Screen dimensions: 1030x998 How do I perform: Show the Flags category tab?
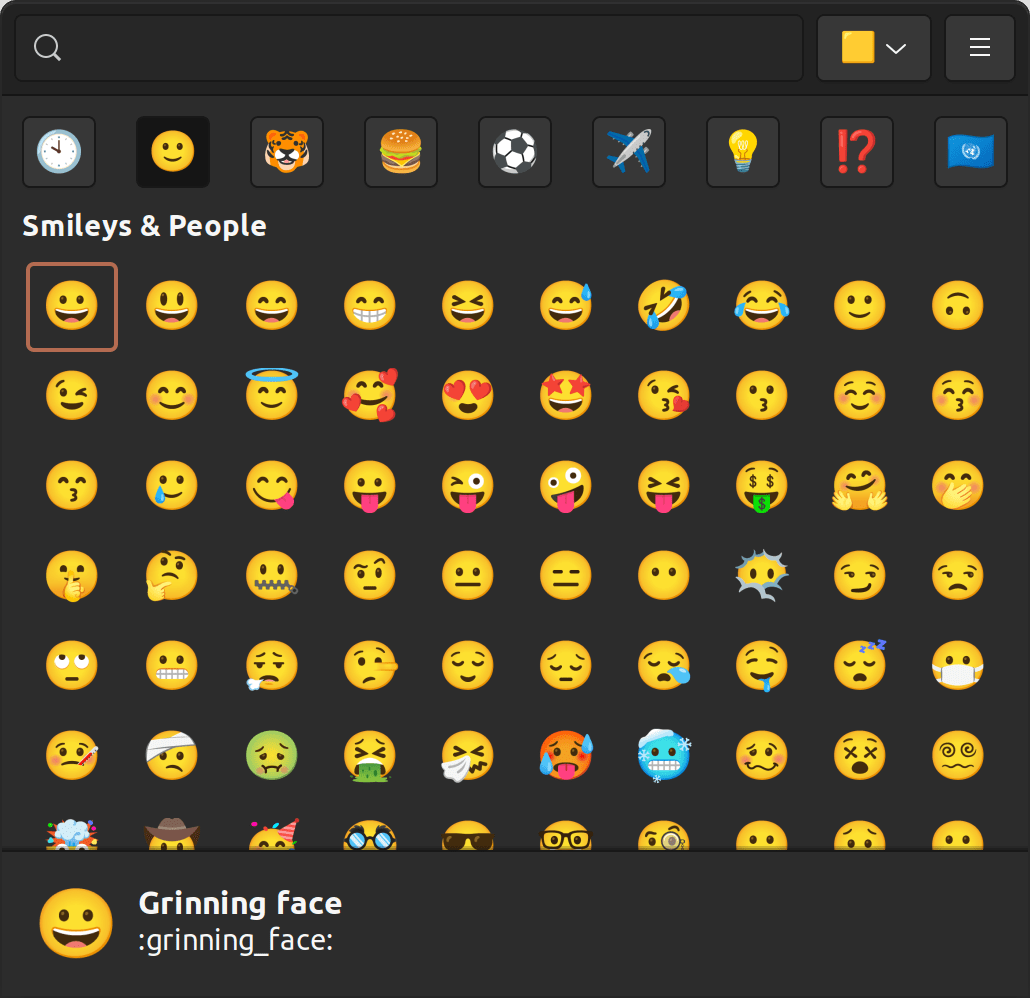tap(970, 152)
